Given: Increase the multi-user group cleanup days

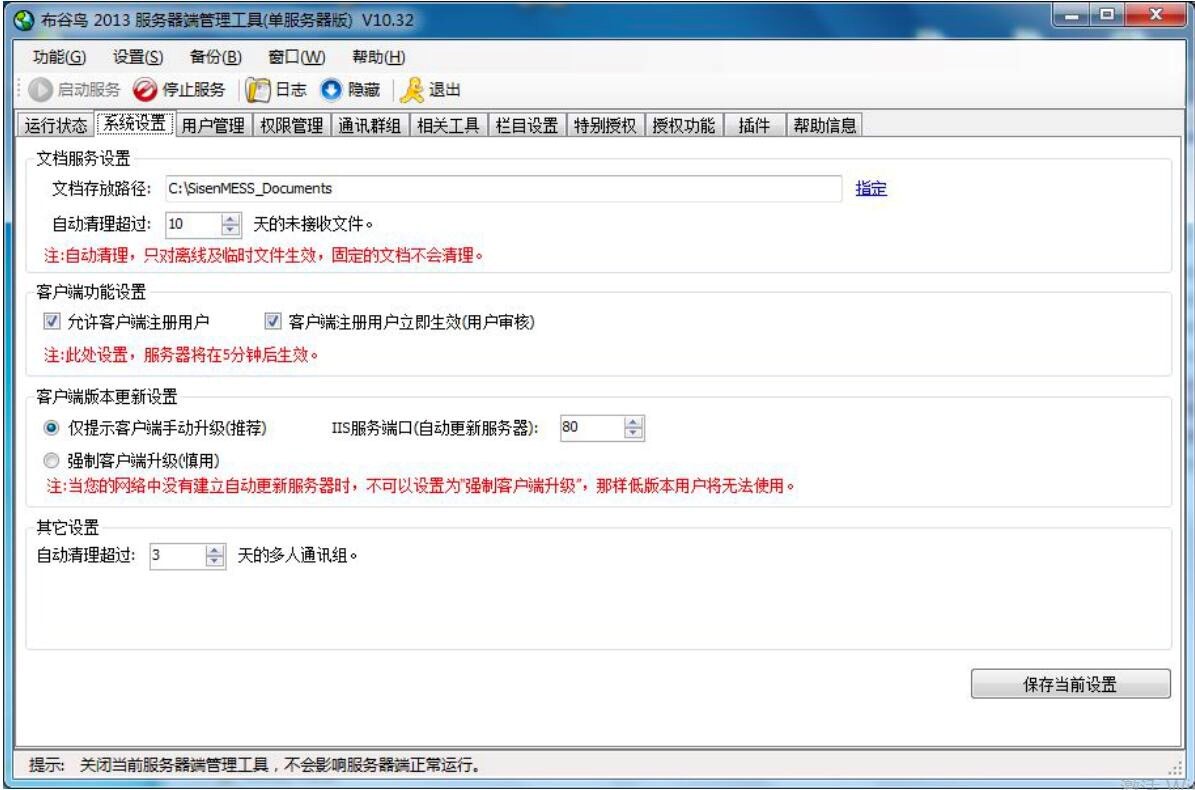Looking at the screenshot, I should pyautogui.click(x=215, y=550).
